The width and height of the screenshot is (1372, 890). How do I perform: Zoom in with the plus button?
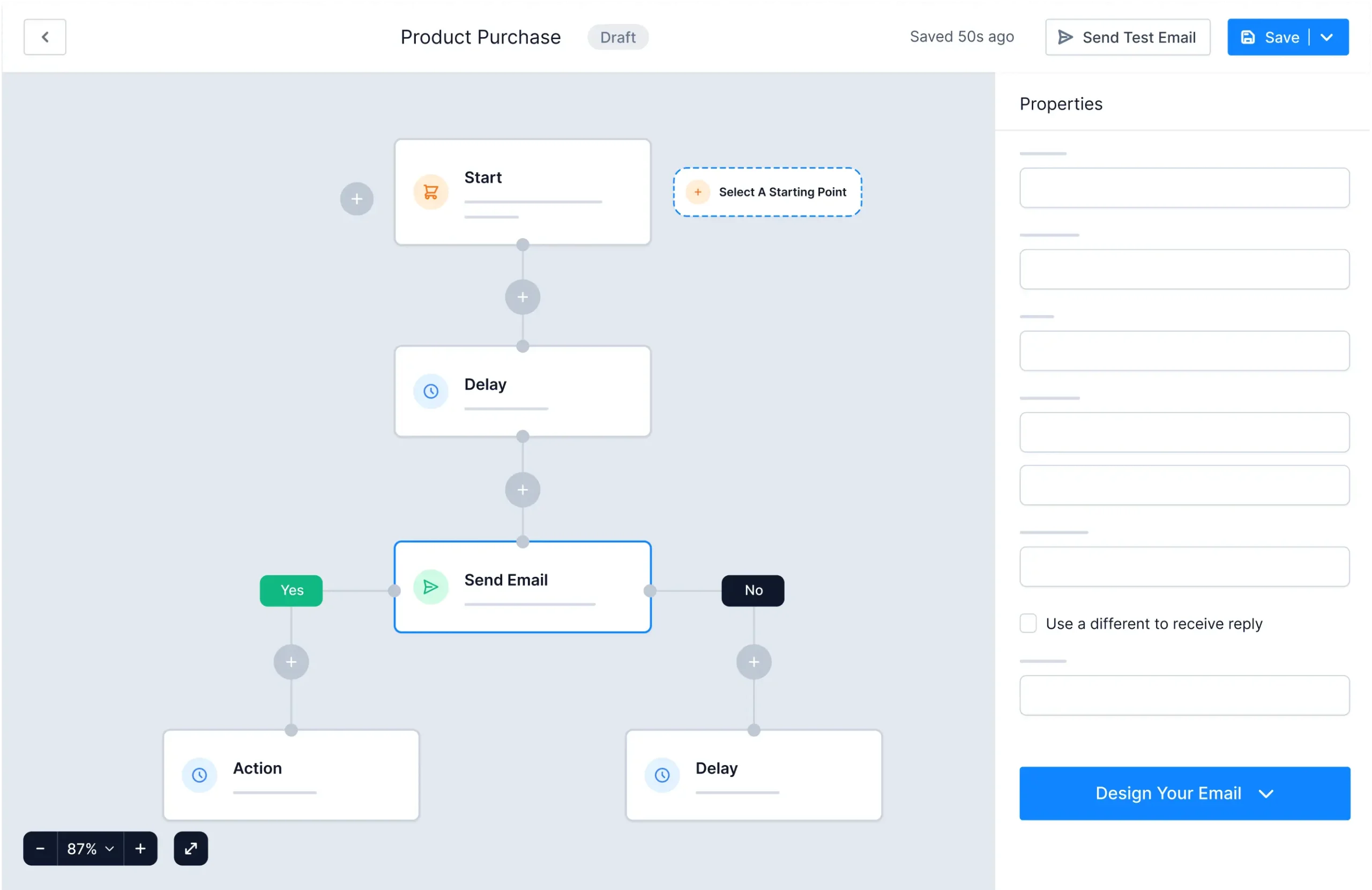coord(140,848)
